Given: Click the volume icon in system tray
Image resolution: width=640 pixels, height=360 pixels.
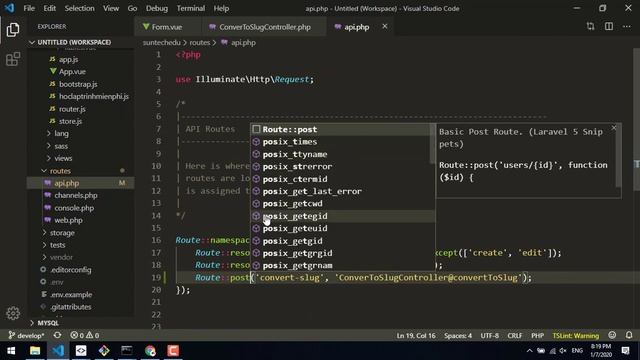Looking at the screenshot, I should coord(563,351).
